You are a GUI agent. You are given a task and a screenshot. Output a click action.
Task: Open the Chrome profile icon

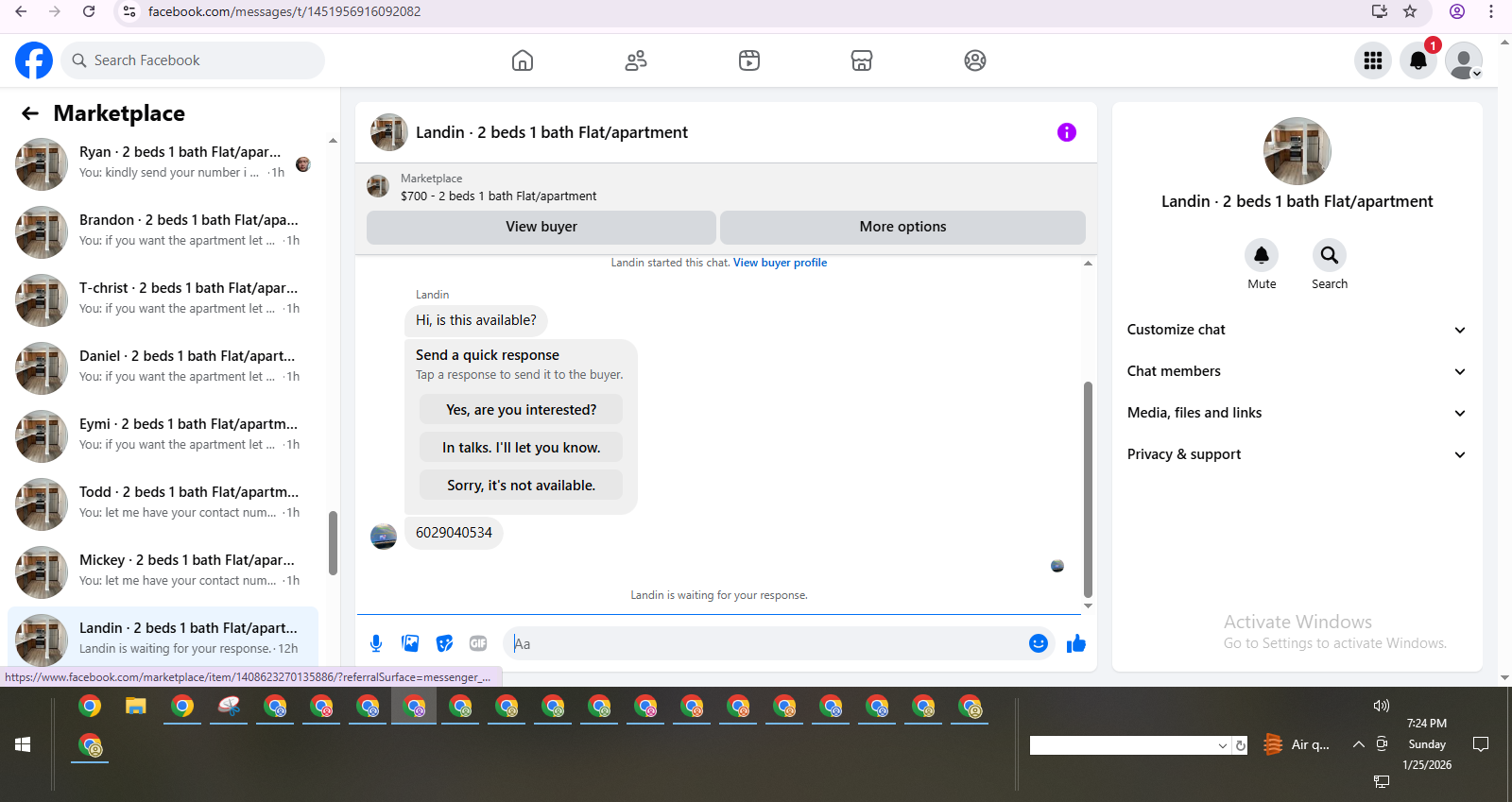(x=1457, y=11)
